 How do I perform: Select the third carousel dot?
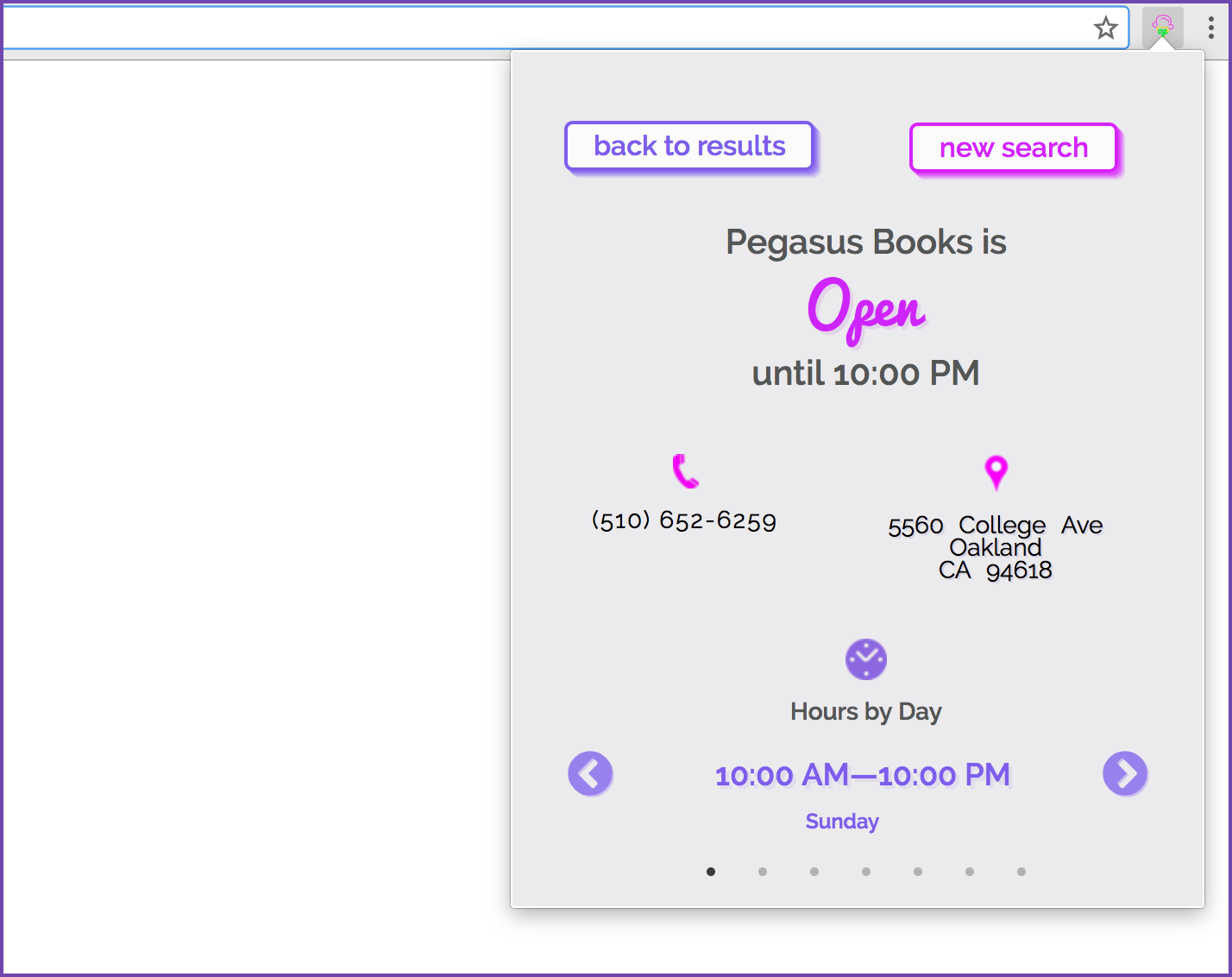814,872
